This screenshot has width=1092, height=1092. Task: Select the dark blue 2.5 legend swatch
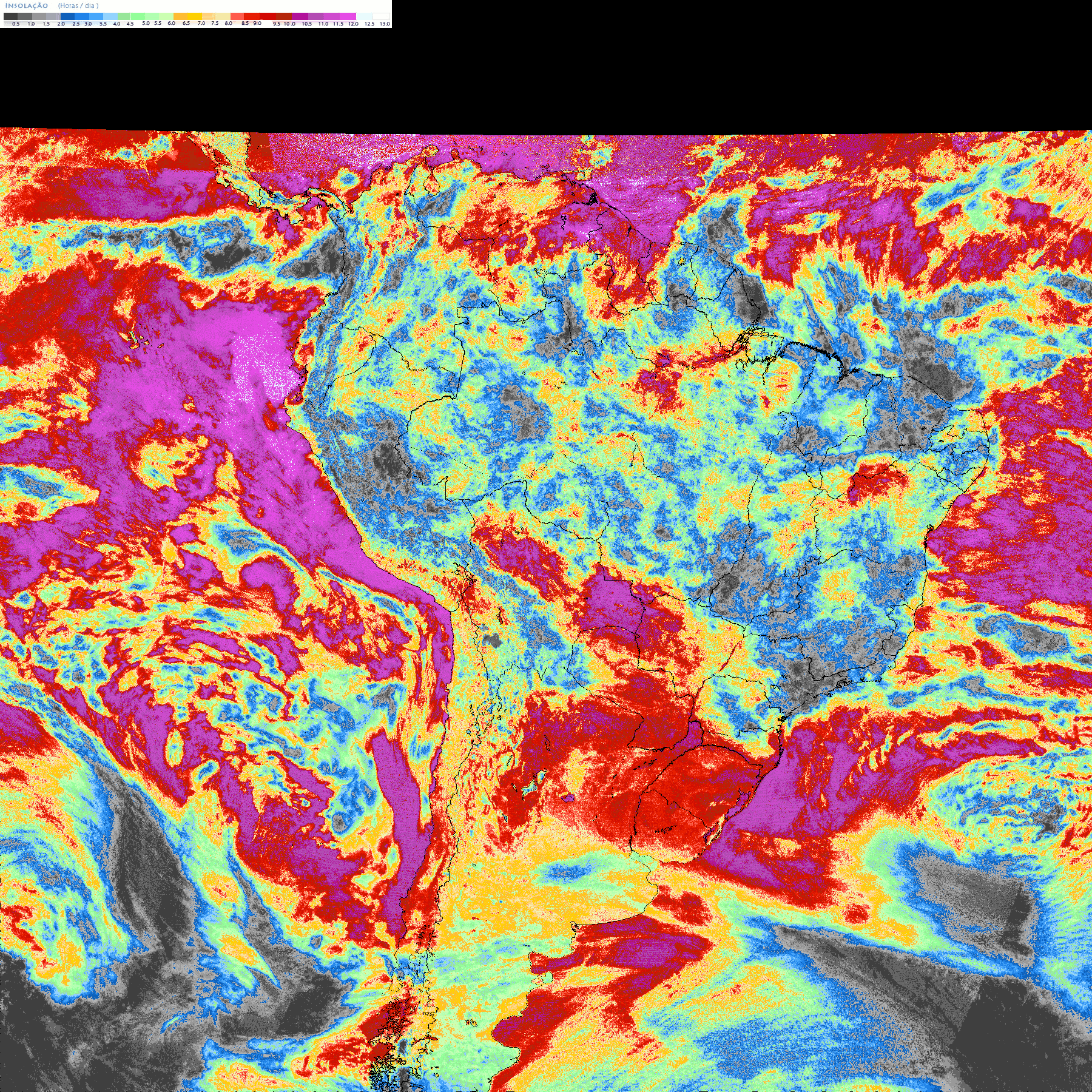point(67,16)
